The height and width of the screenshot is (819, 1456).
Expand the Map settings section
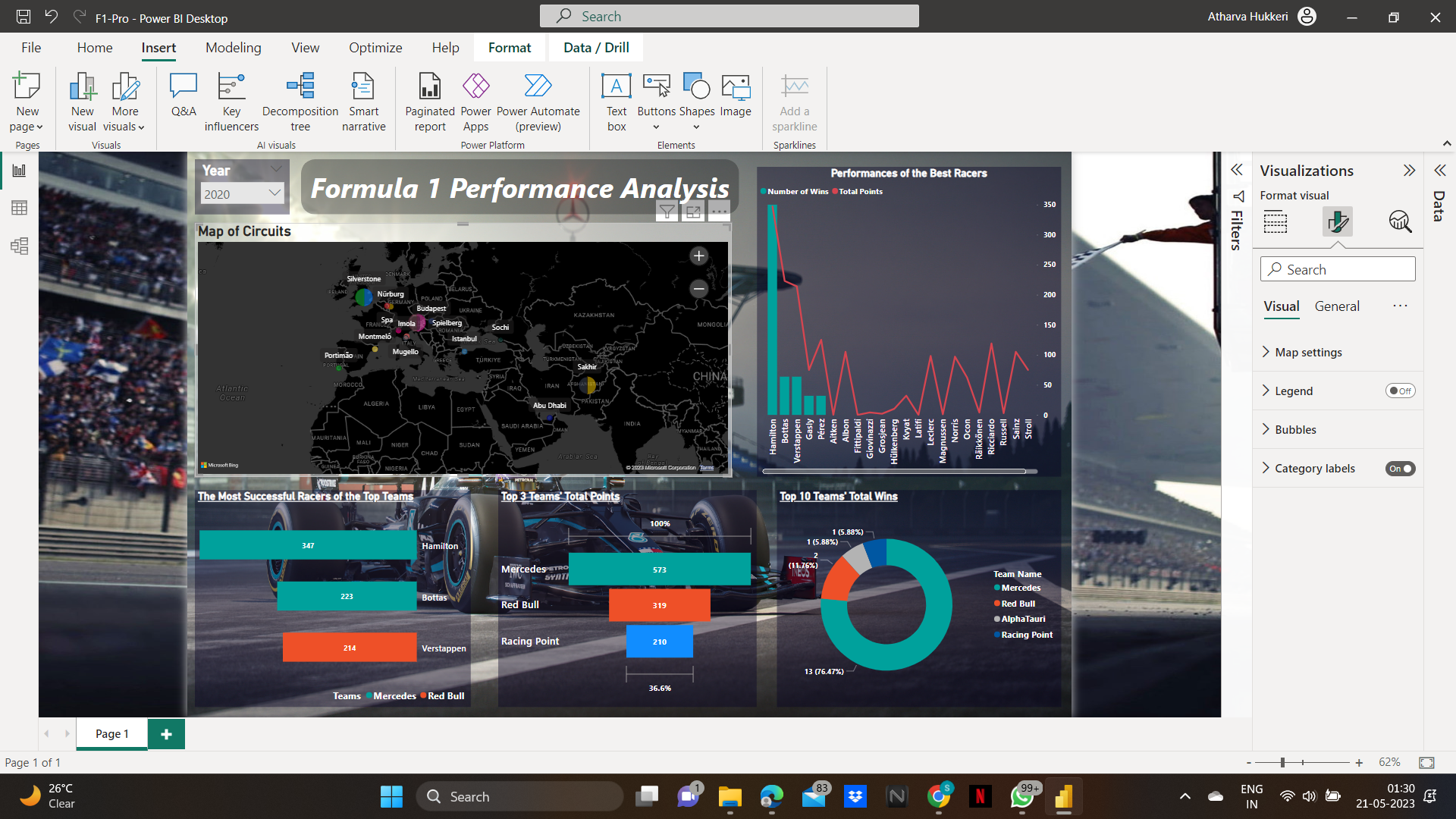[x=1308, y=353]
